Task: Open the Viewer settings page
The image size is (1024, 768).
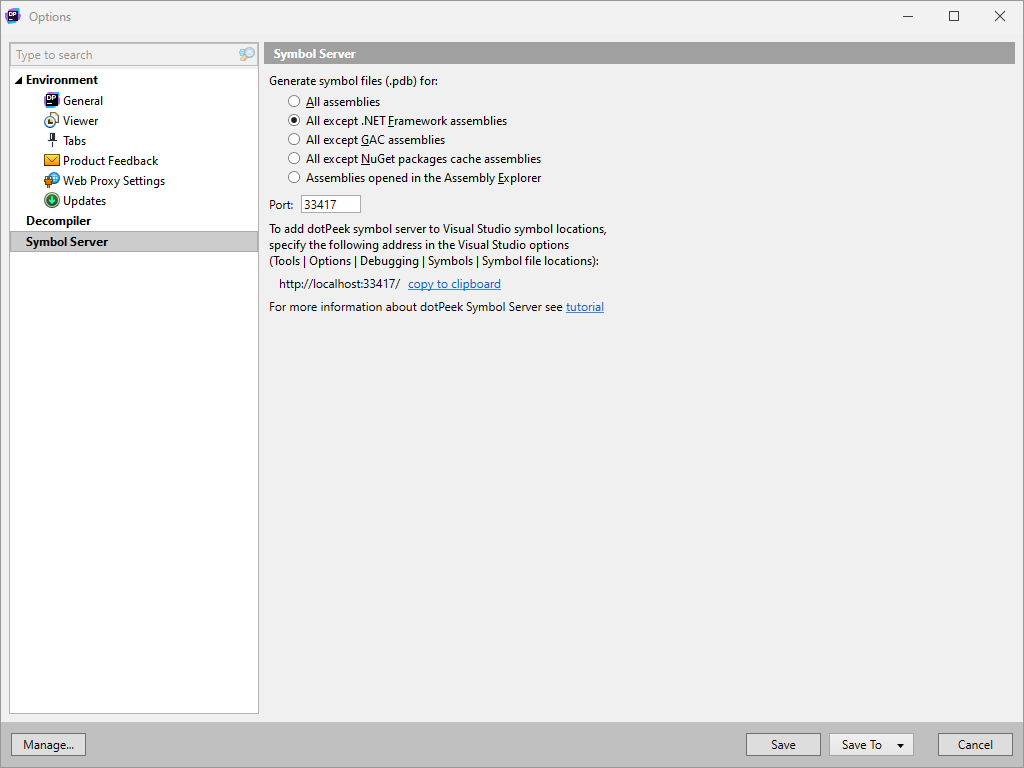Action: (80, 121)
